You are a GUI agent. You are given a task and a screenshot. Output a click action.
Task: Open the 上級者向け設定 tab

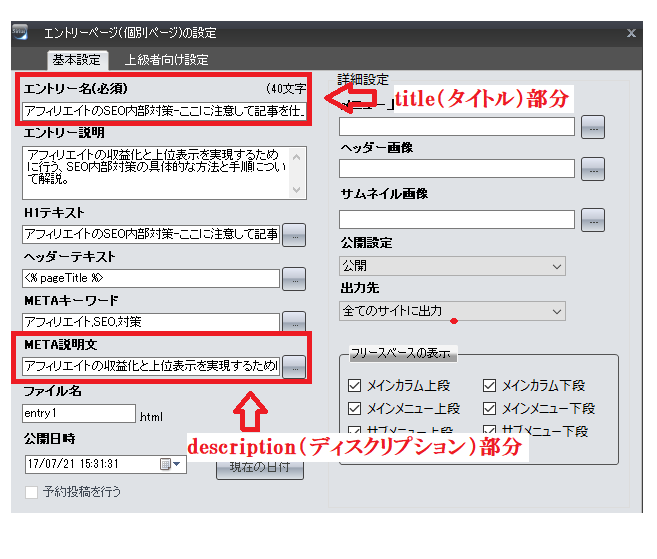166,60
